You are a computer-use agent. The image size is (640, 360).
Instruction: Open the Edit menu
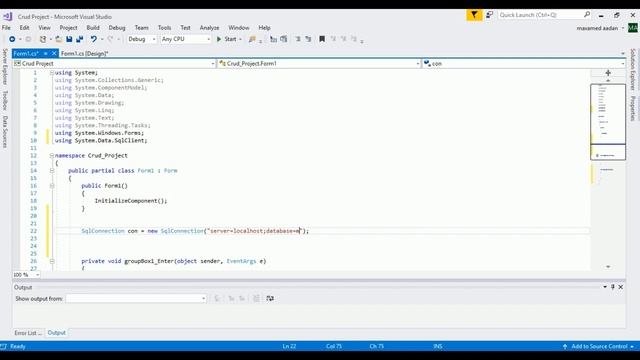coord(24,28)
